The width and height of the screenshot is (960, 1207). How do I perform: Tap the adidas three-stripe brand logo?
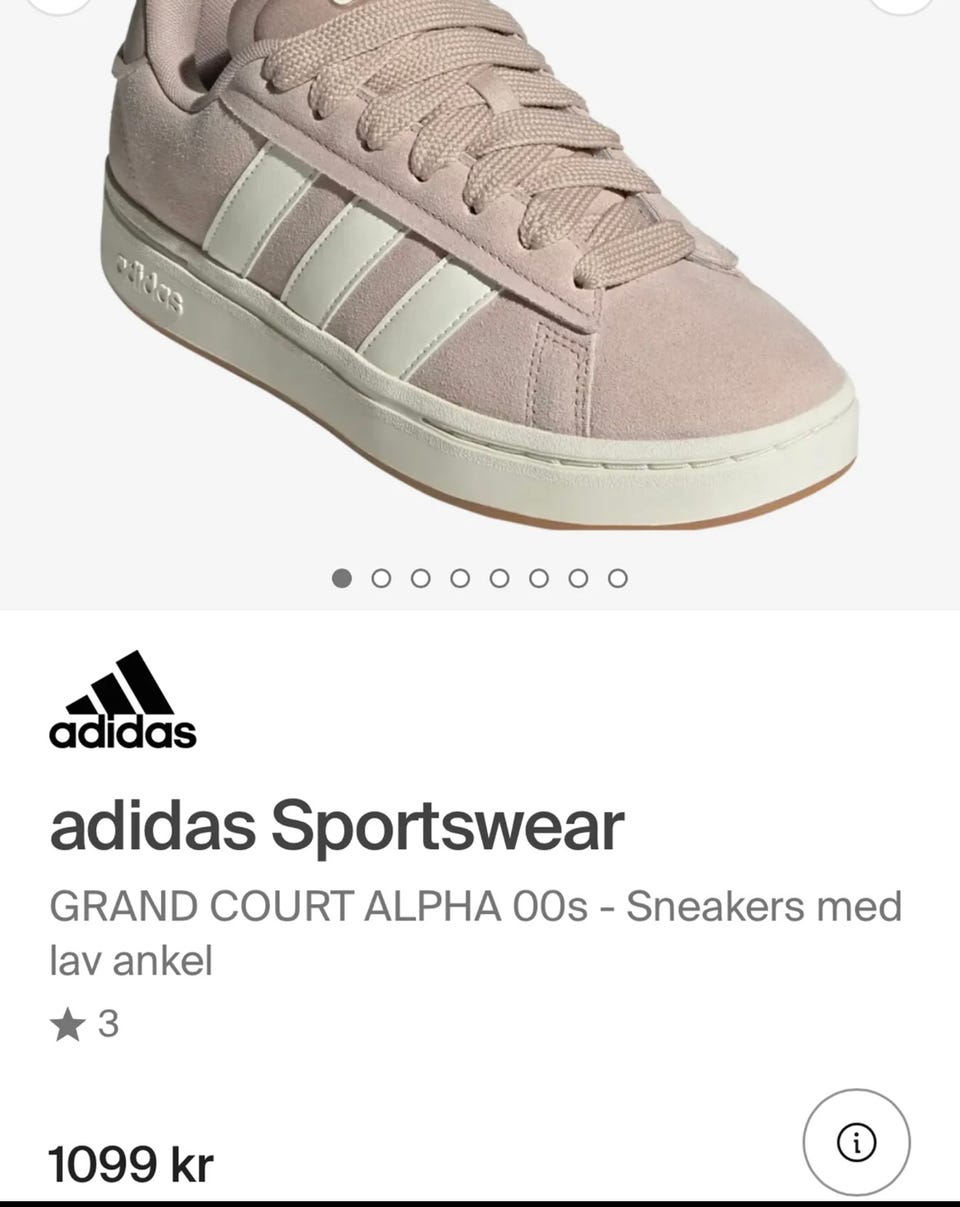(x=123, y=700)
